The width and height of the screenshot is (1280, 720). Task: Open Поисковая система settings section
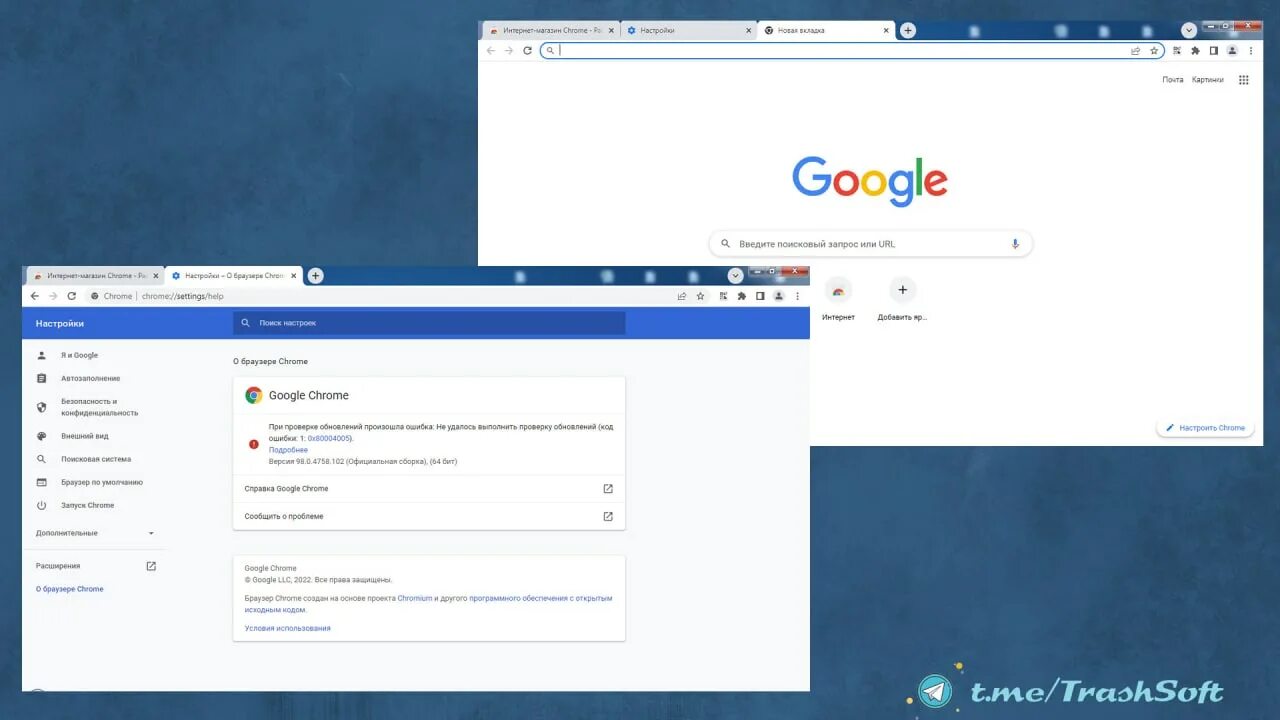pos(95,459)
